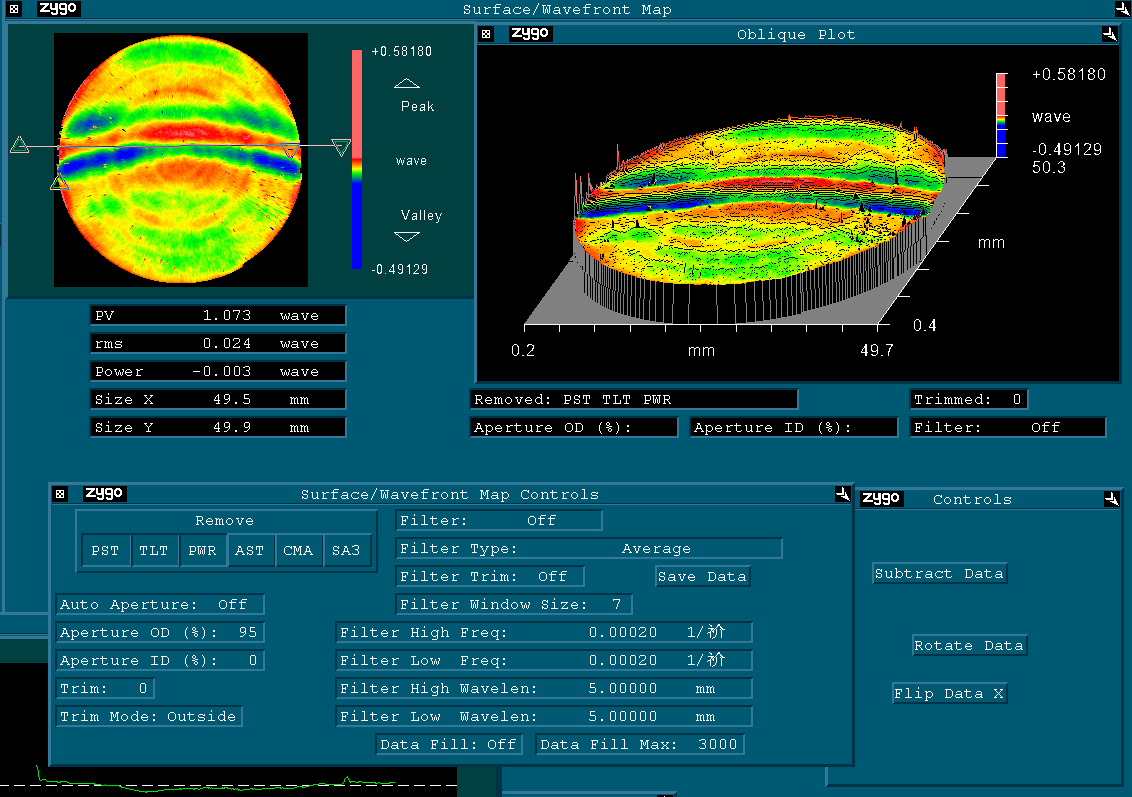Click the Oblique Plot color scale bar

pos(1001,116)
